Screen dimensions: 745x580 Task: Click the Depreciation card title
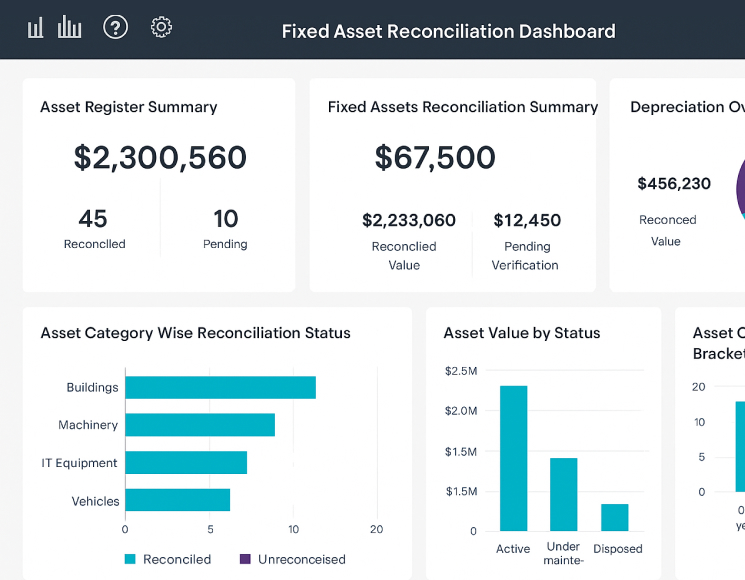point(688,107)
